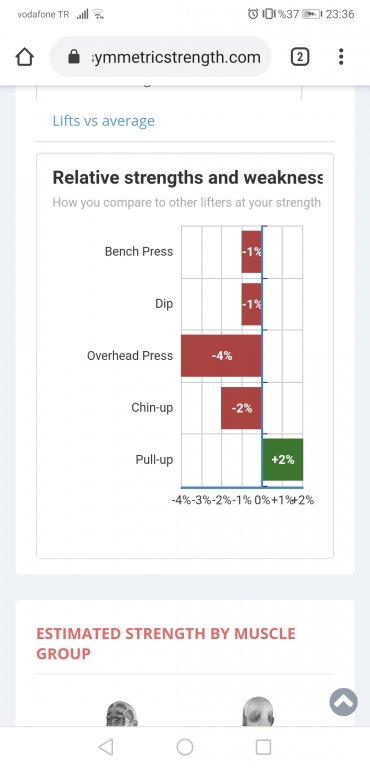
Task: Tap the battery status icon
Action: (311, 14)
